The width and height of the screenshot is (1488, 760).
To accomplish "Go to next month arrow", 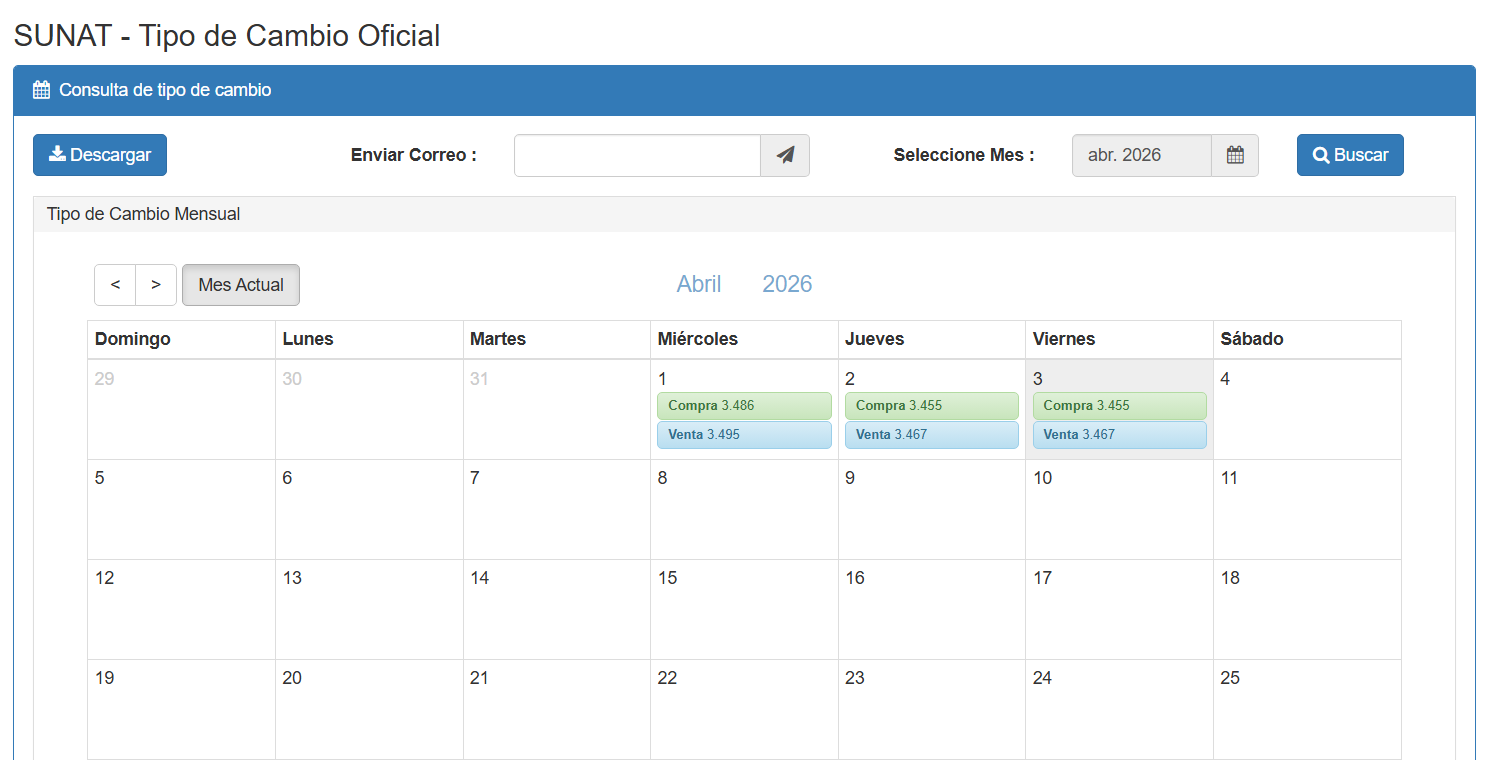I will [156, 285].
